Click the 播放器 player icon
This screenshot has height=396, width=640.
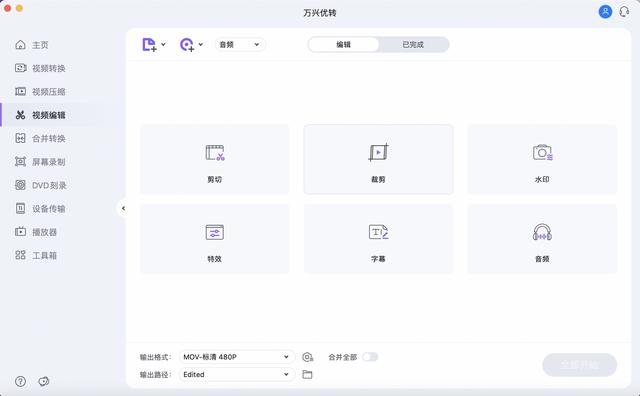pos(20,232)
